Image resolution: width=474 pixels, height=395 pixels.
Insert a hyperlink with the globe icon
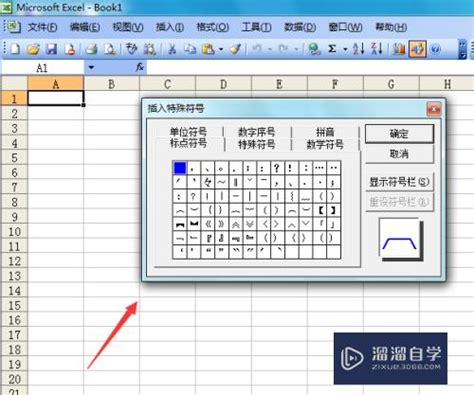pyautogui.click(x=314, y=49)
